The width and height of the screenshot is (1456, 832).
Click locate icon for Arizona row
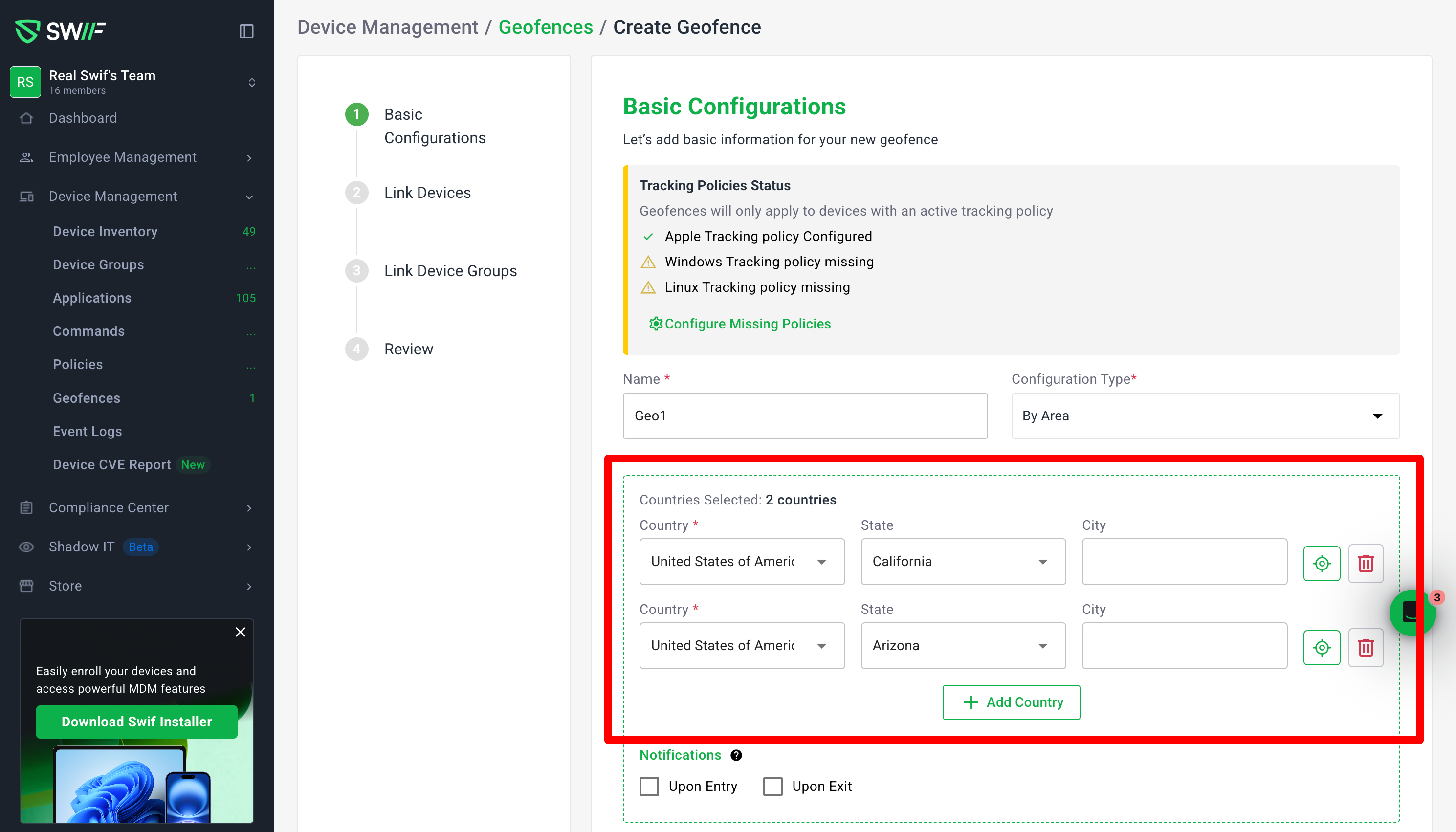pos(1321,647)
